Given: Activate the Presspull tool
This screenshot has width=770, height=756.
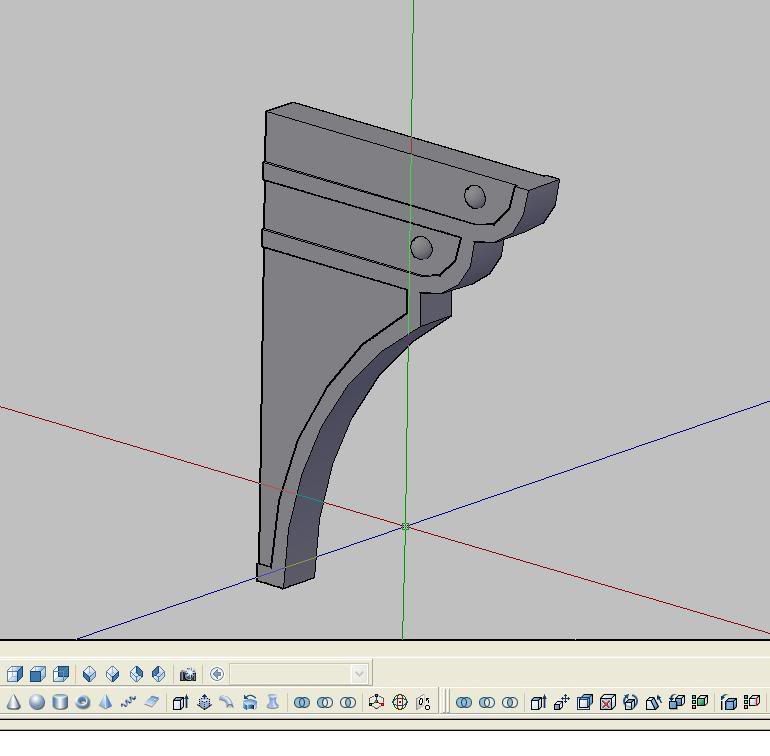Looking at the screenshot, I should click(204, 703).
